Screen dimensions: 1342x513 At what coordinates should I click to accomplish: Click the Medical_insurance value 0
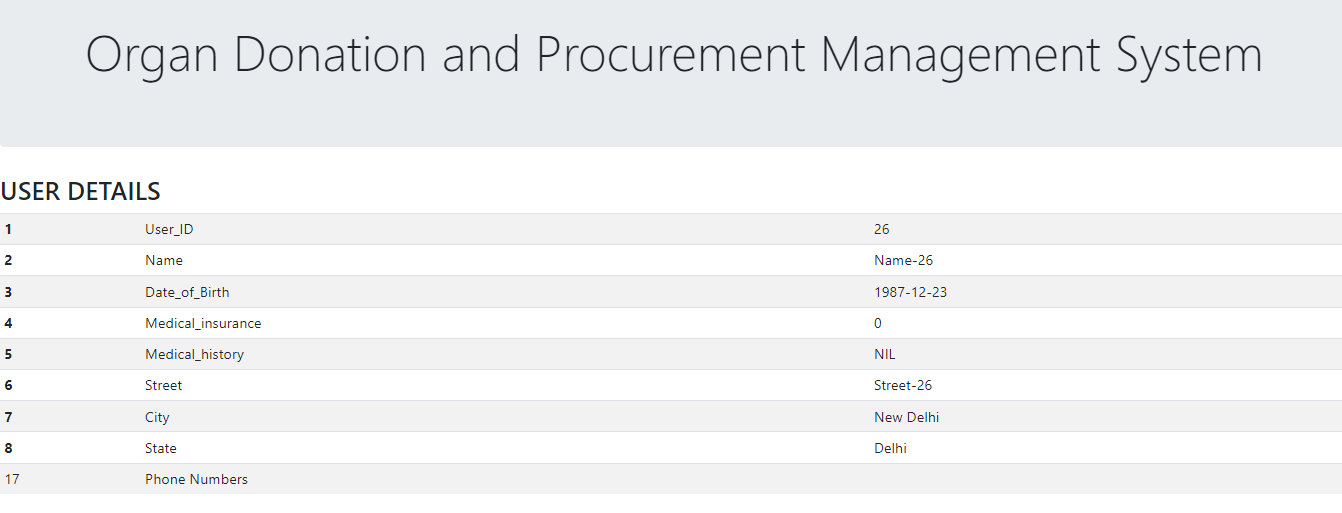(x=878, y=323)
